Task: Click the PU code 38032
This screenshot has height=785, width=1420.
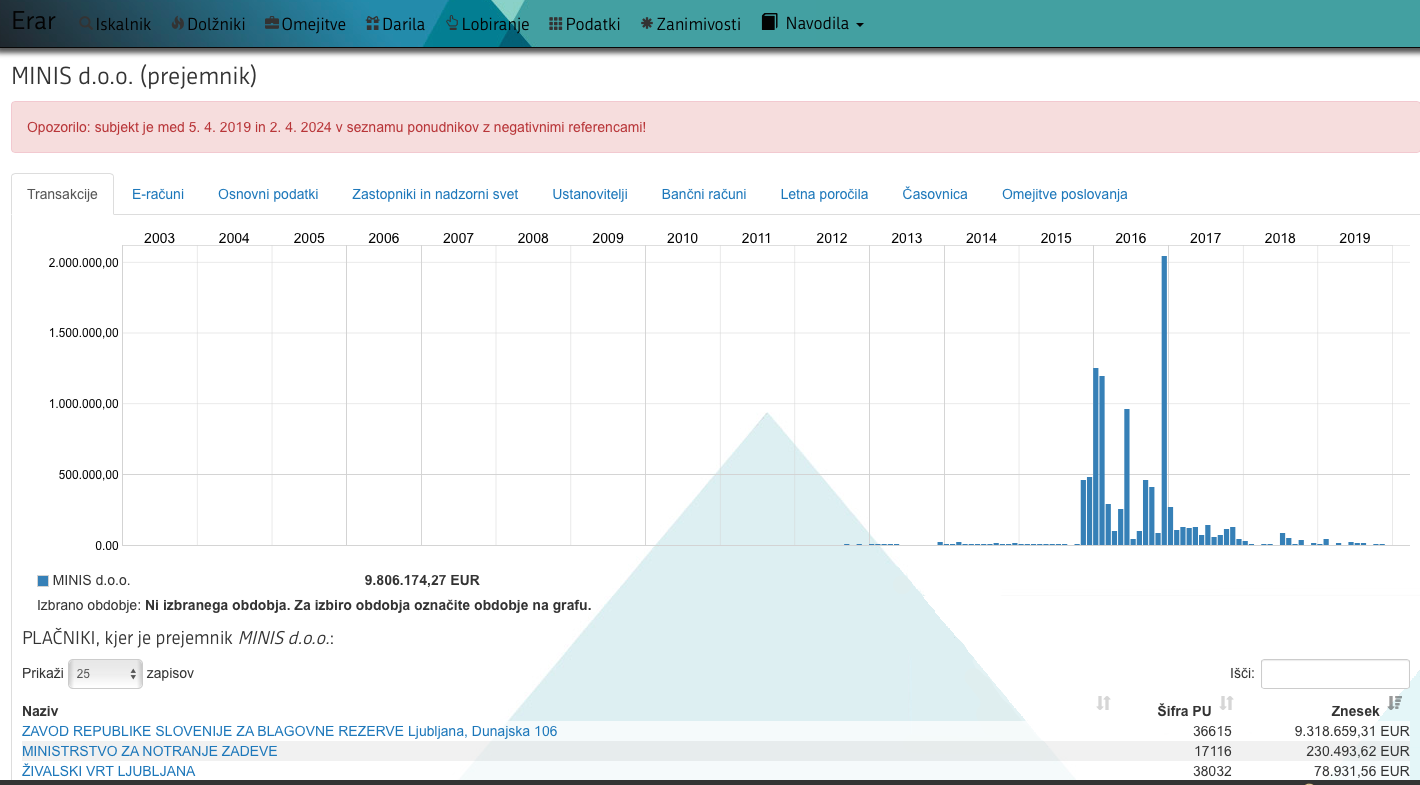Action: pyautogui.click(x=1212, y=771)
